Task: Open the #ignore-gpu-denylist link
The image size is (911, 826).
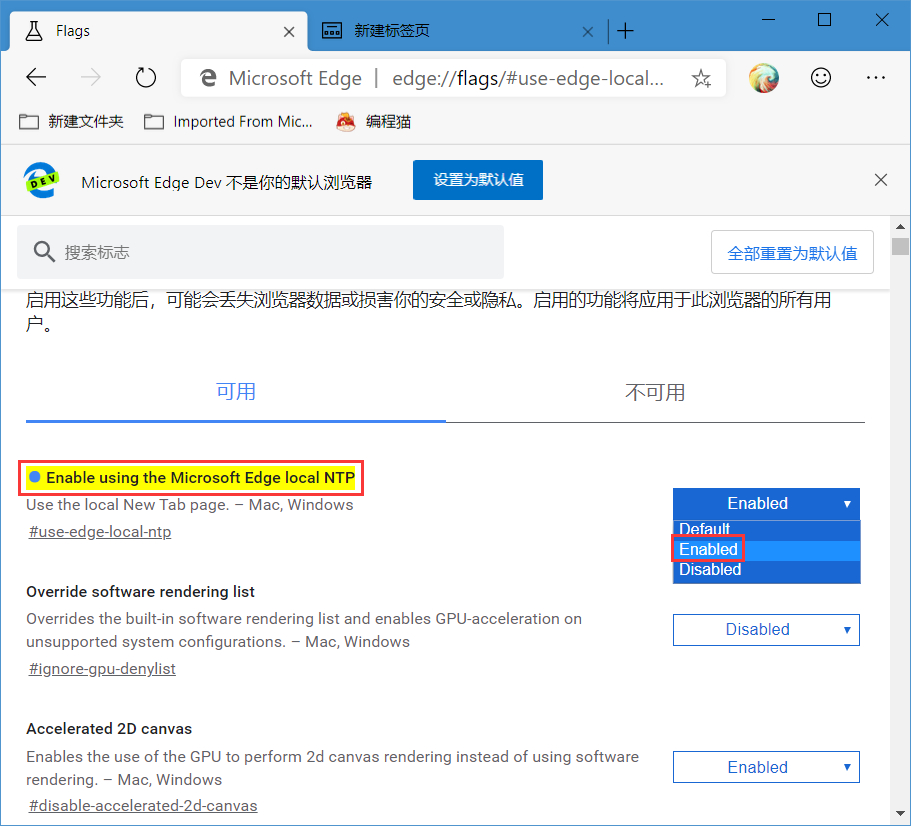Action: pyautogui.click(x=101, y=668)
